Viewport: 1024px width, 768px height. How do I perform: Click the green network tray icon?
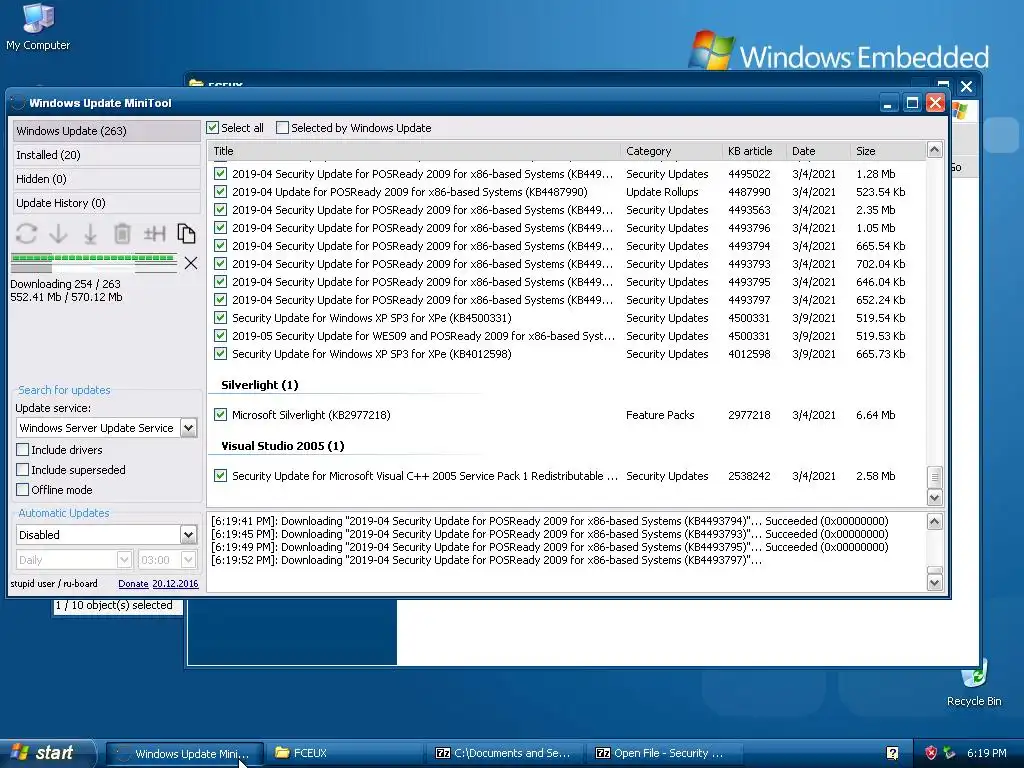[x=949, y=753]
